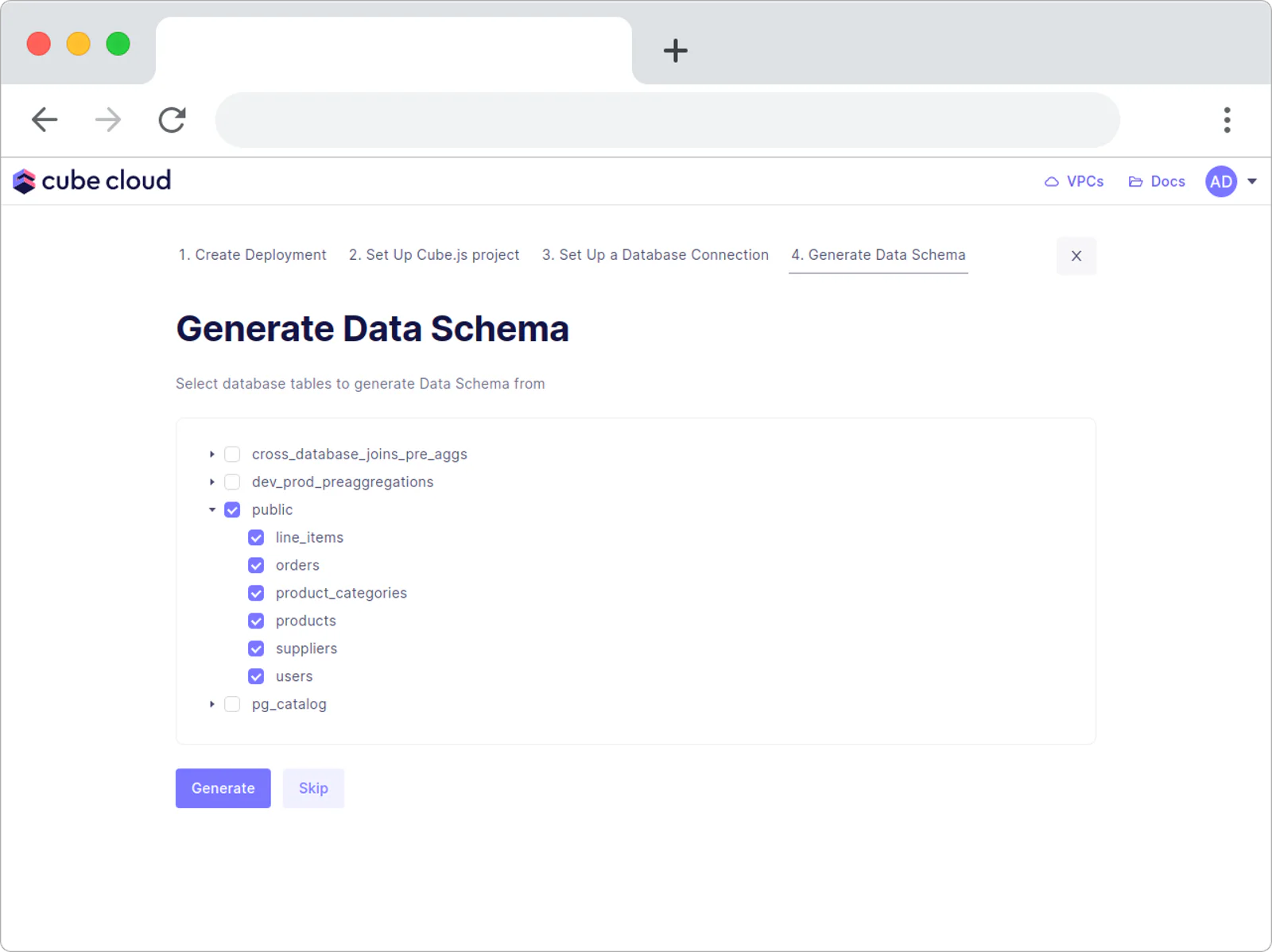Open a new browser tab
1272x952 pixels.
pos(675,51)
